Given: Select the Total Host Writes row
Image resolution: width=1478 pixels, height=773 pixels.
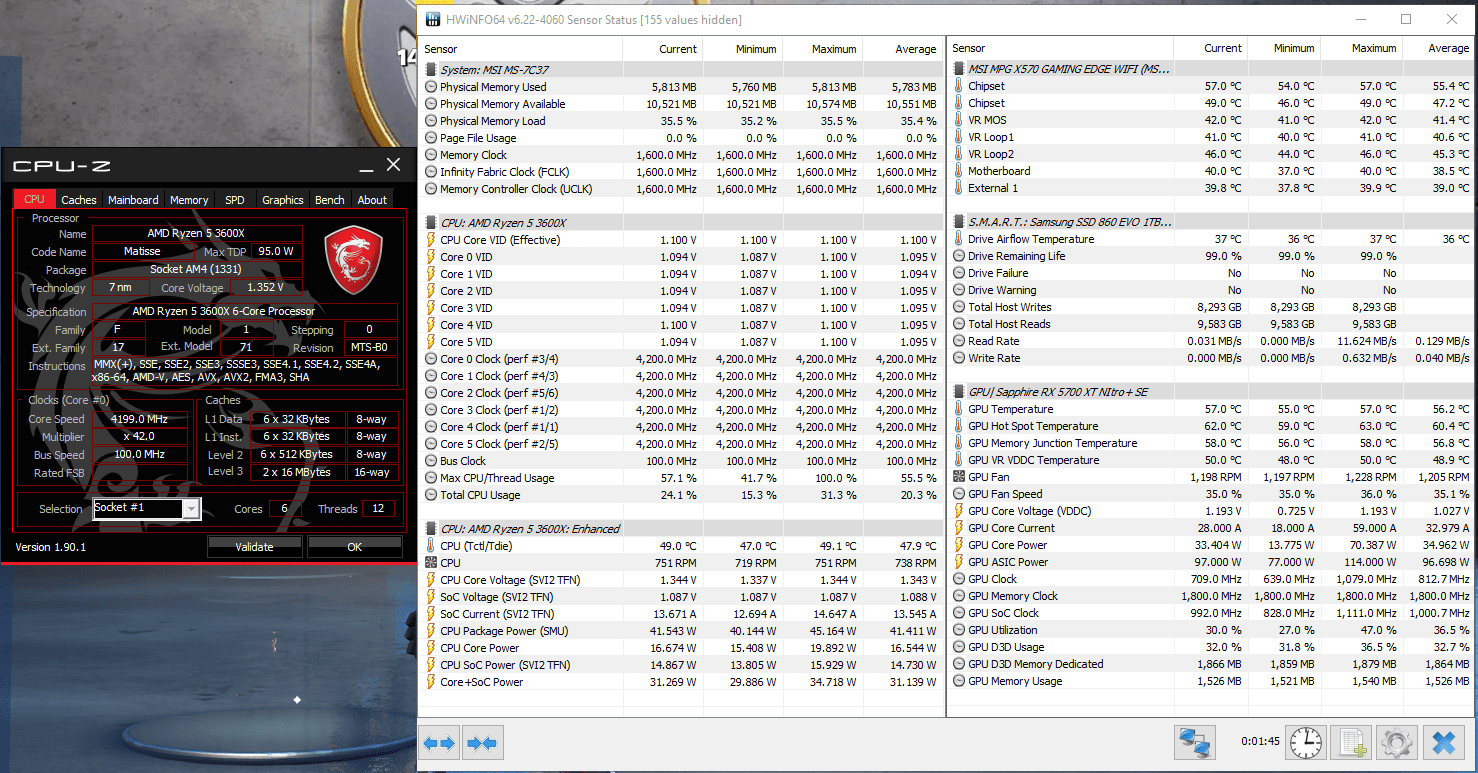Looking at the screenshot, I should (1212, 307).
